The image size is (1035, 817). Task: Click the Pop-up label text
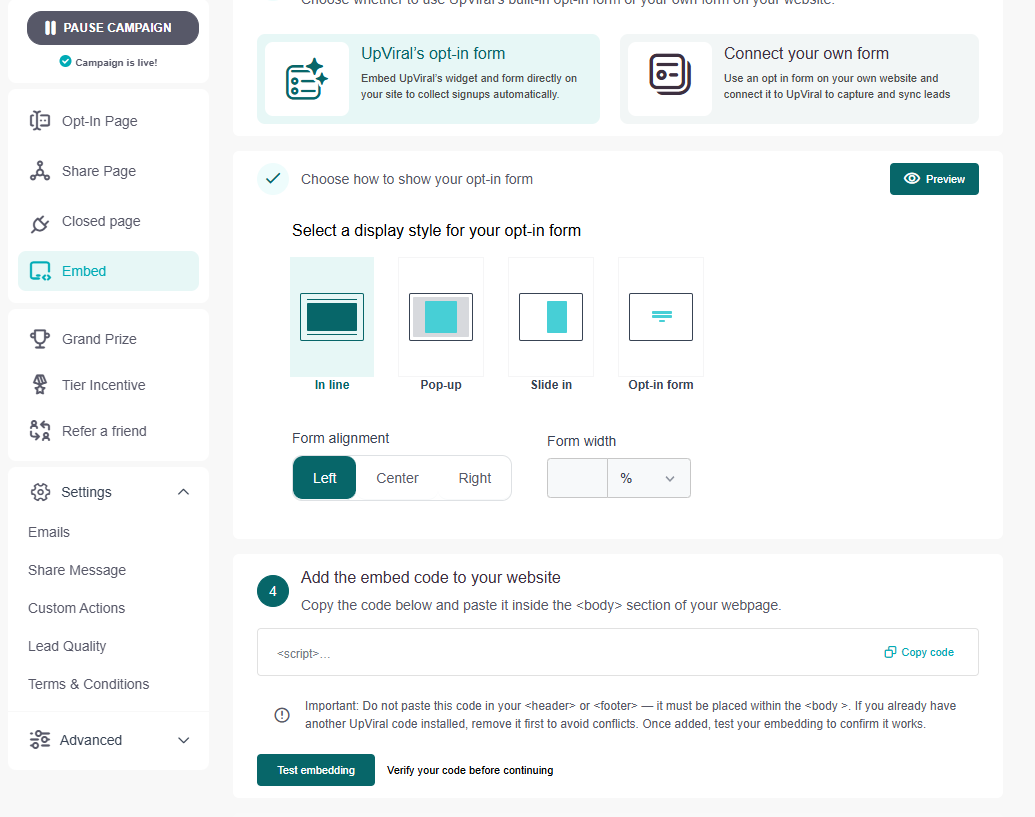(441, 385)
